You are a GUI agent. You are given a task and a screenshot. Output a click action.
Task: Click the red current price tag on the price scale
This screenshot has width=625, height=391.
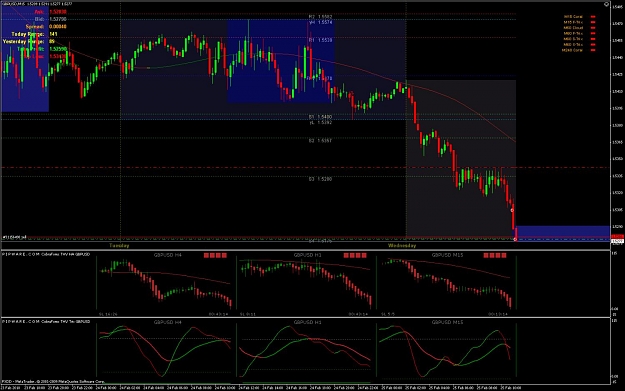click(x=617, y=237)
